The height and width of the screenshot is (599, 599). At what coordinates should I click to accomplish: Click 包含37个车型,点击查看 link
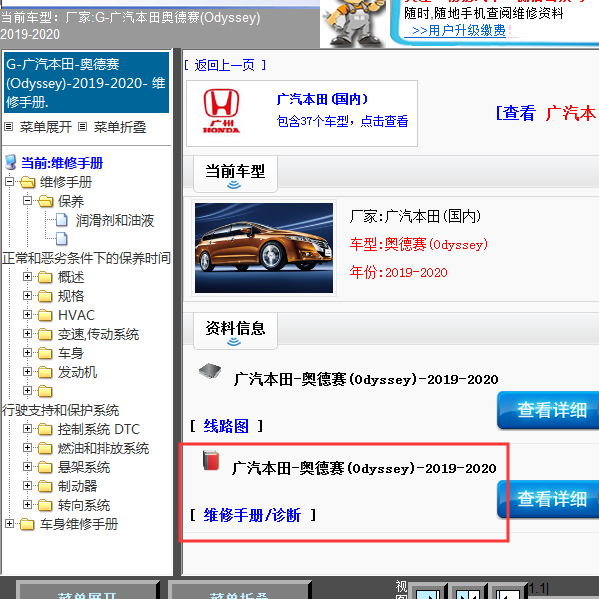pyautogui.click(x=342, y=121)
